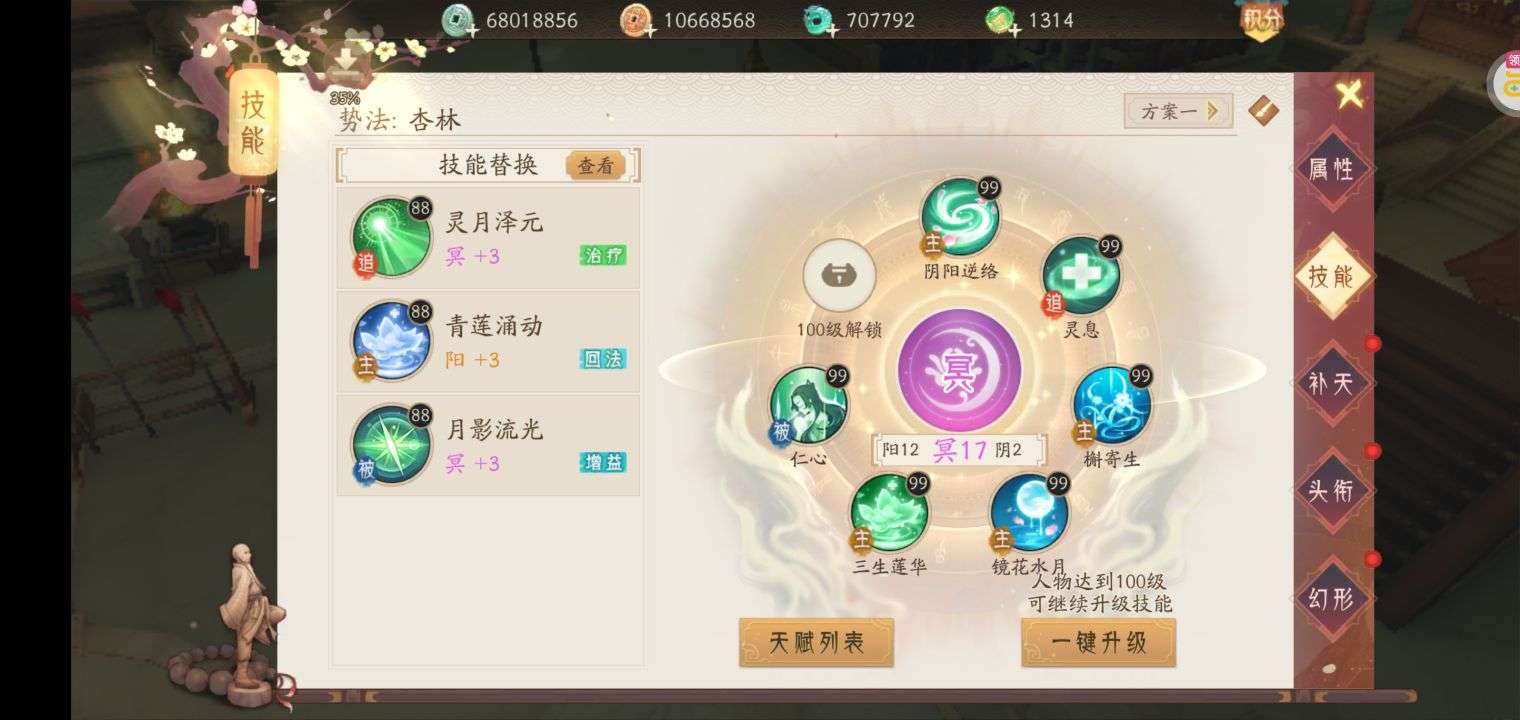Choose 青莲涌动 replacement skill
This screenshot has width=1520, height=720.
(488, 342)
